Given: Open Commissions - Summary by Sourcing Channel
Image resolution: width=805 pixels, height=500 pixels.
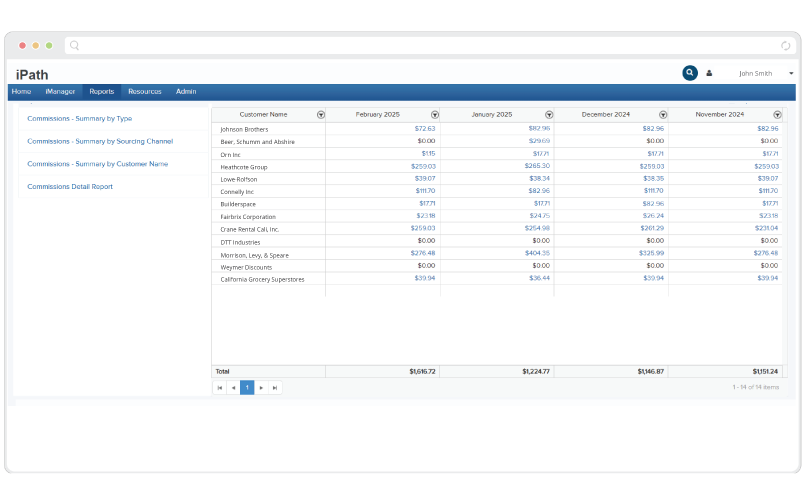Looking at the screenshot, I should click(x=100, y=141).
